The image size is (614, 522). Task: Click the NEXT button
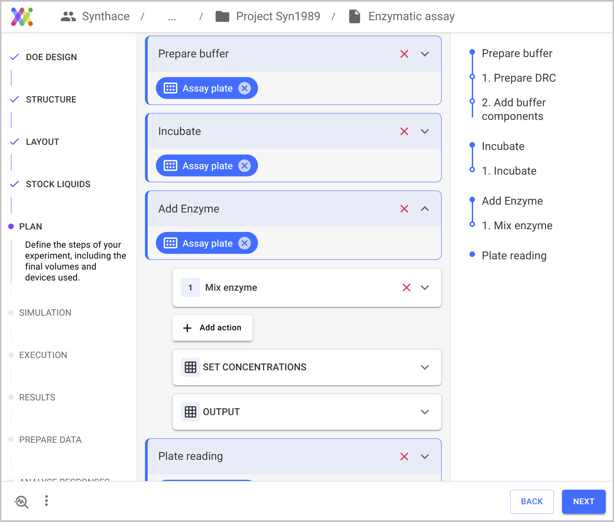point(583,501)
